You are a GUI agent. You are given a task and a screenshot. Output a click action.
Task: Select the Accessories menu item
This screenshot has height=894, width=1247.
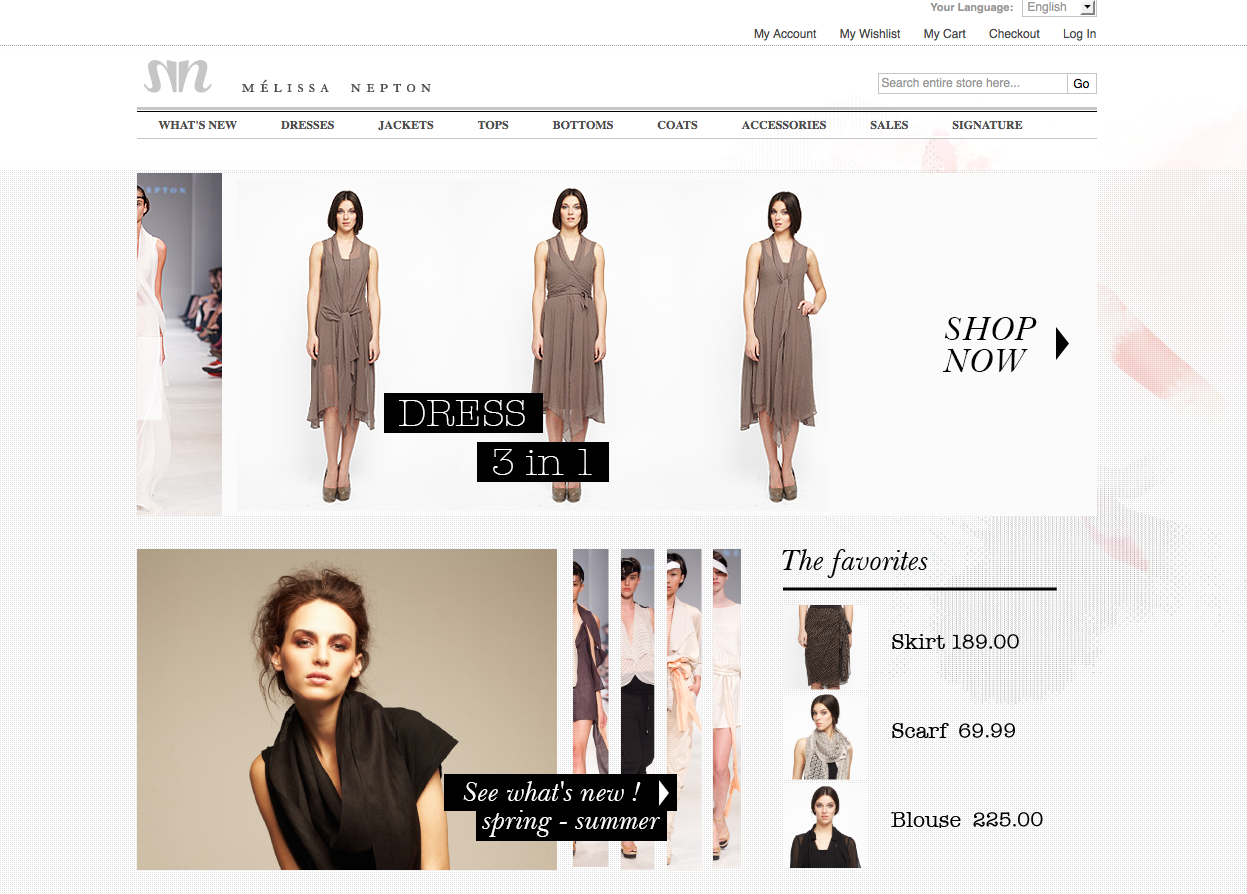(783, 125)
